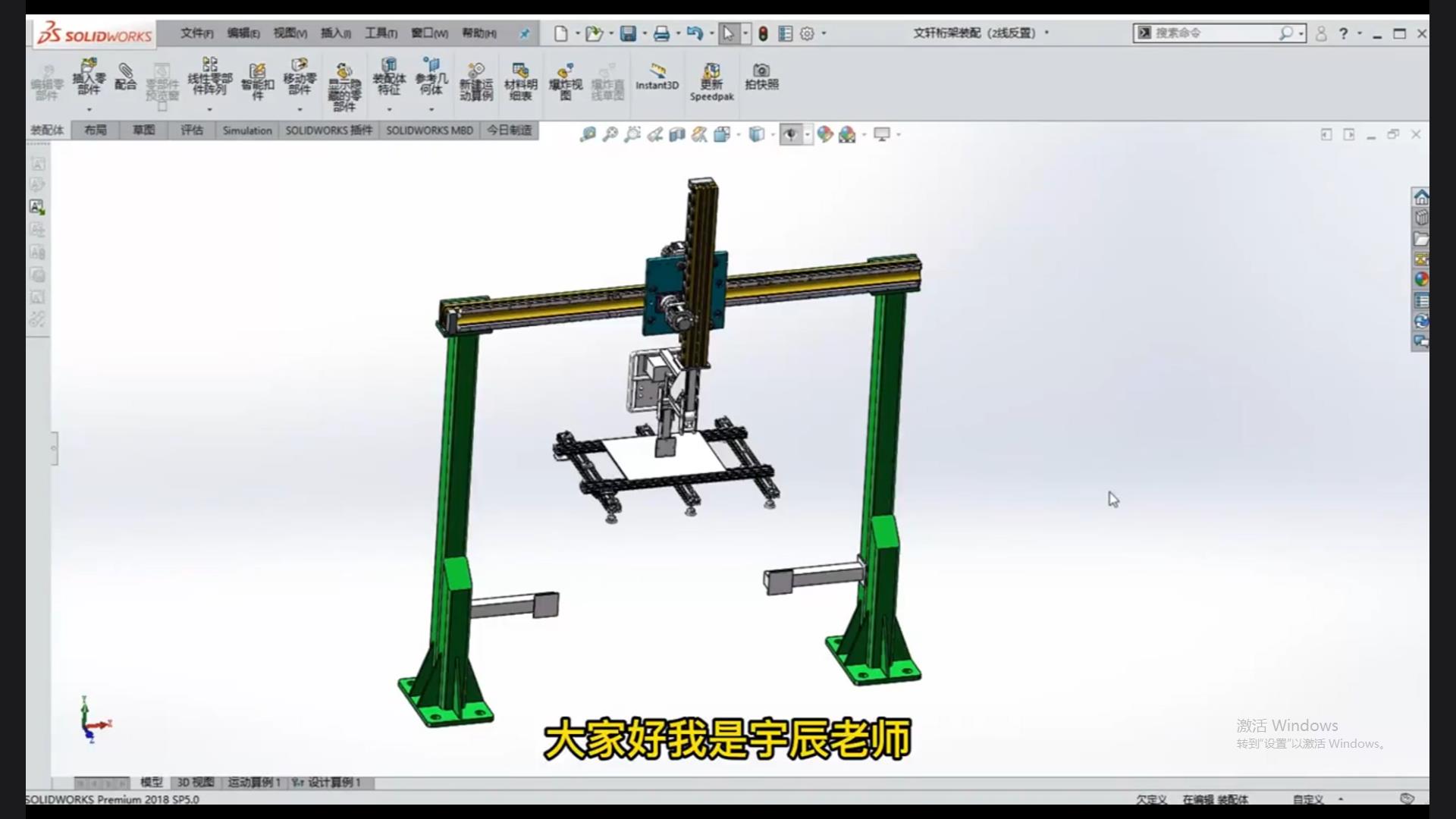Switch to the 评估 Evaluate tab
The height and width of the screenshot is (819, 1456).
[x=192, y=130]
